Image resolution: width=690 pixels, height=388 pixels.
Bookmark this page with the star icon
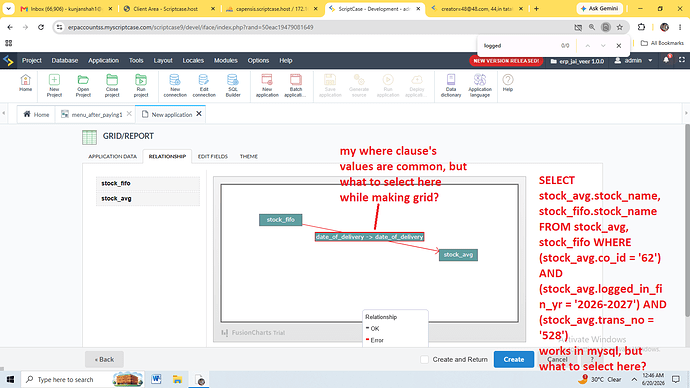(620, 27)
